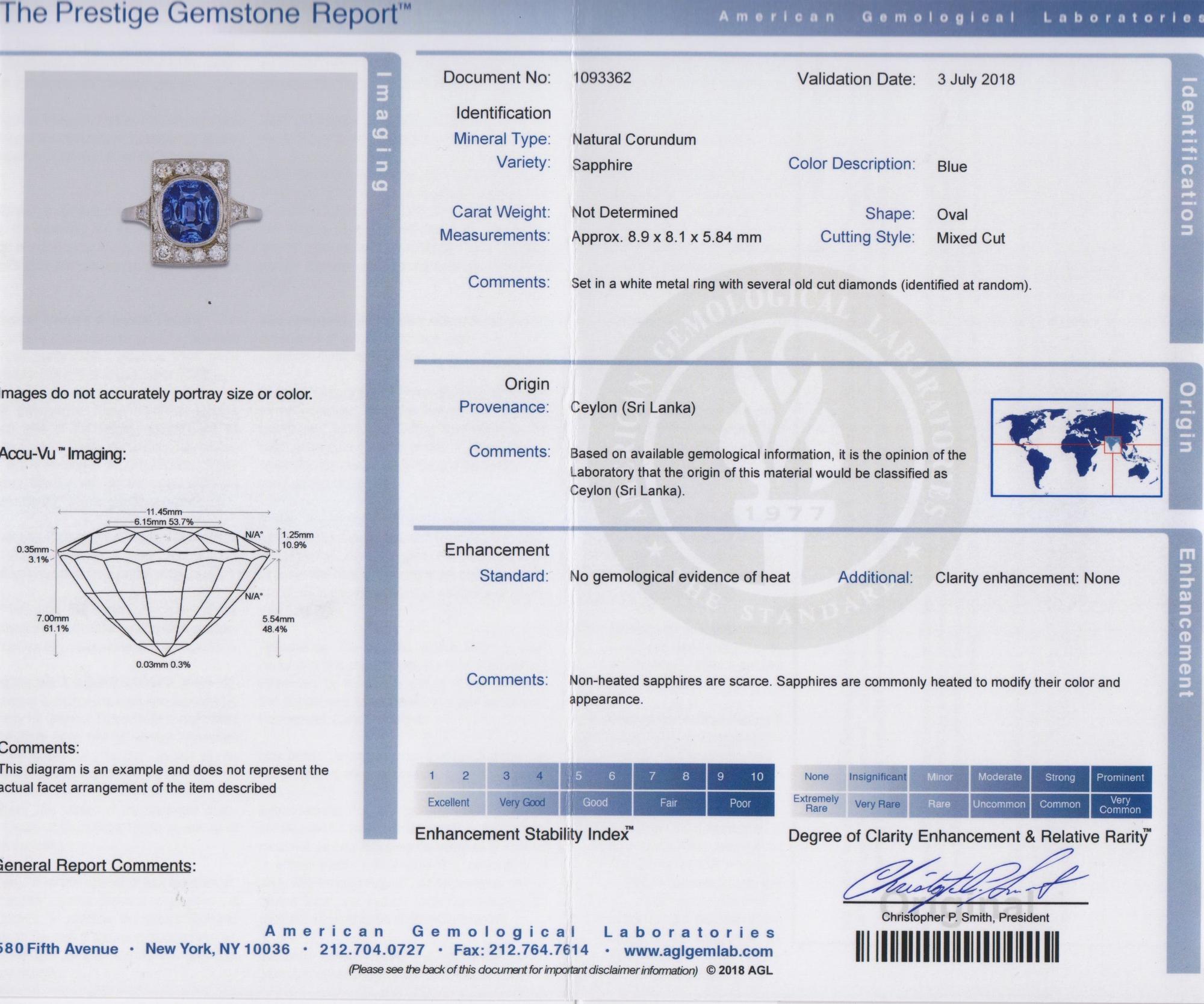The width and height of the screenshot is (1204, 1004).
Task: Click the world map origin image
Action: 1076,447
